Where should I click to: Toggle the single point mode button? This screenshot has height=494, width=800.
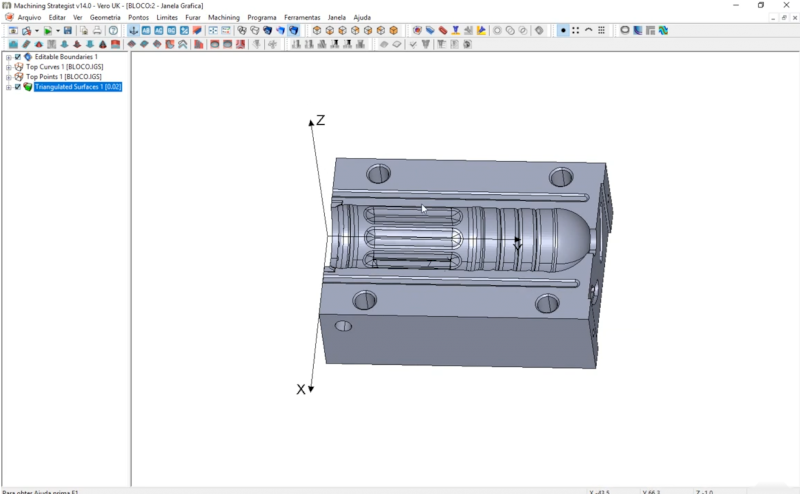tap(563, 31)
